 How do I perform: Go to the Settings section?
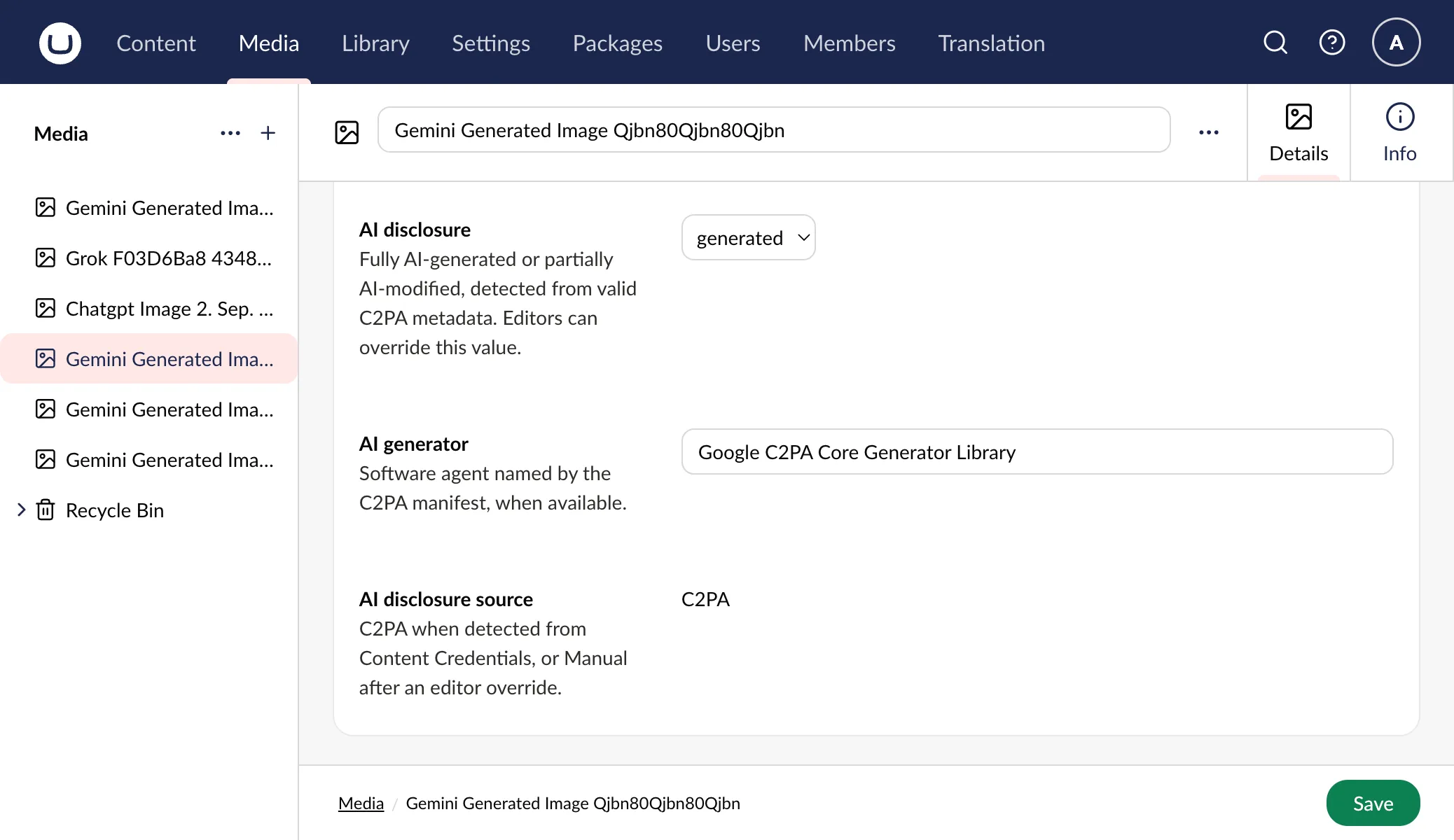(x=490, y=43)
